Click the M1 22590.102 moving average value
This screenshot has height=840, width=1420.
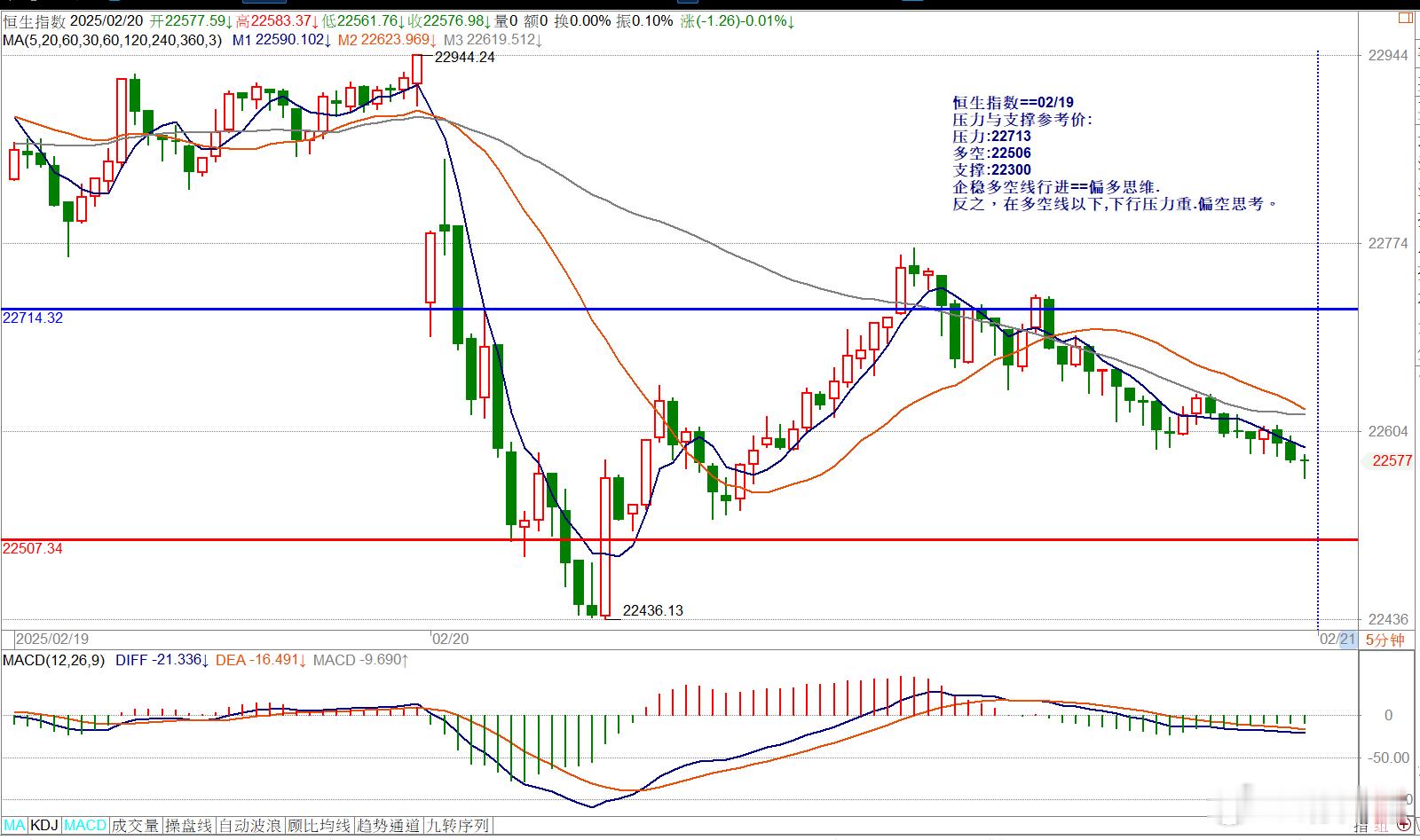[x=282, y=40]
